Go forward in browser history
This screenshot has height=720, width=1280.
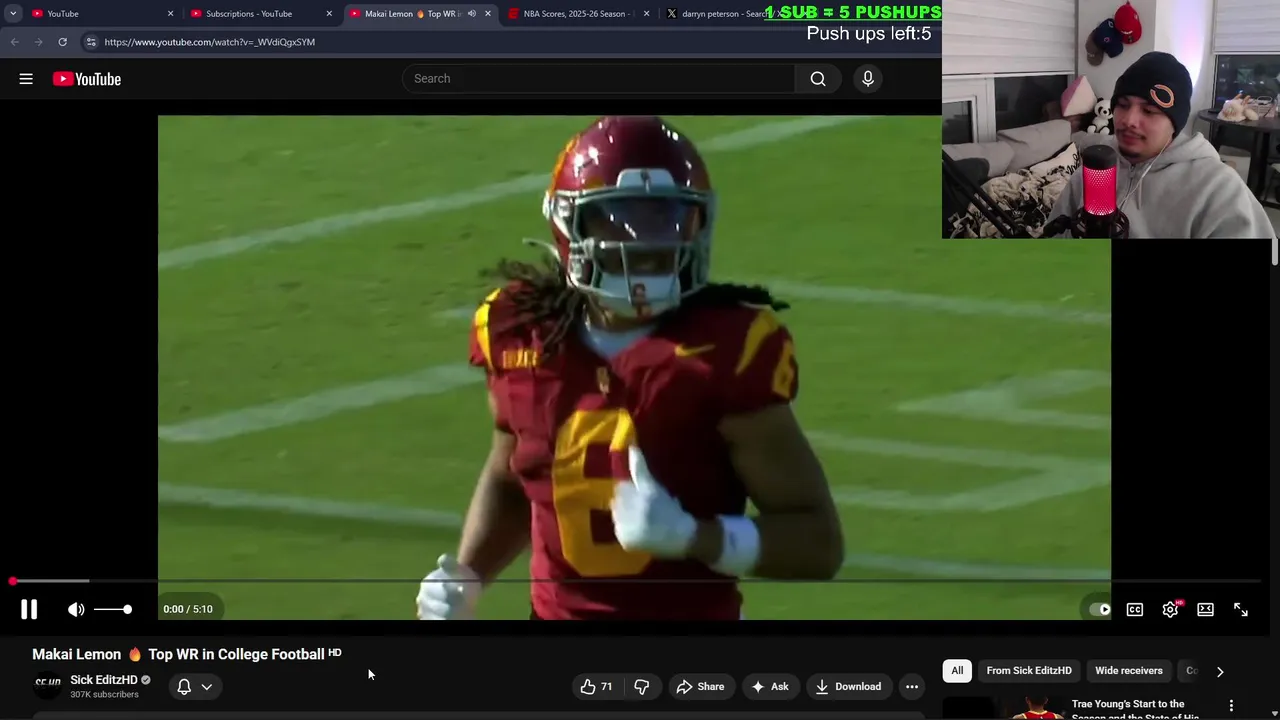(38, 42)
